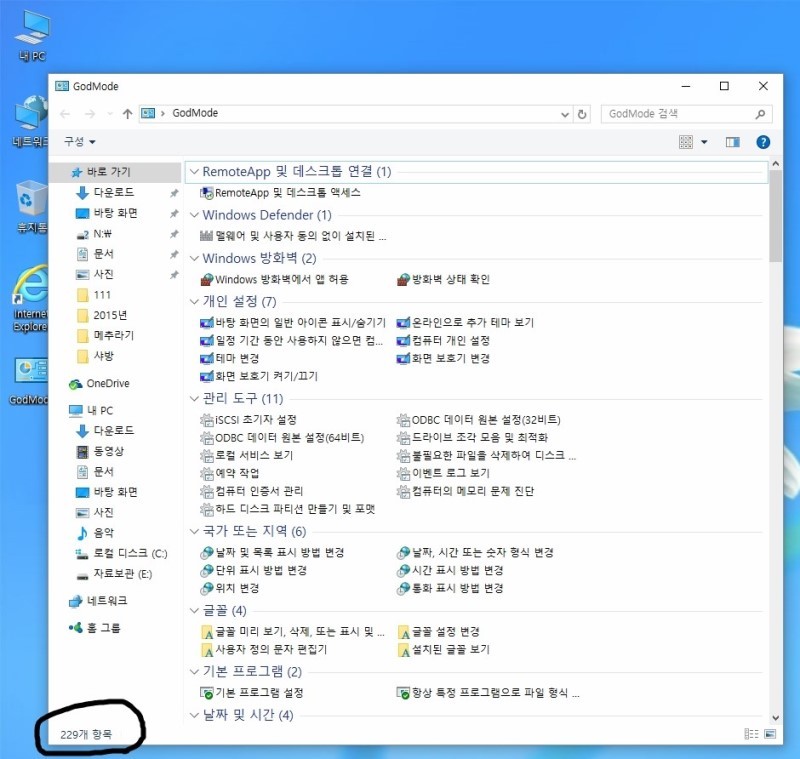Collapse the 글꼴 group
The height and width of the screenshot is (759, 800).
click(194, 611)
